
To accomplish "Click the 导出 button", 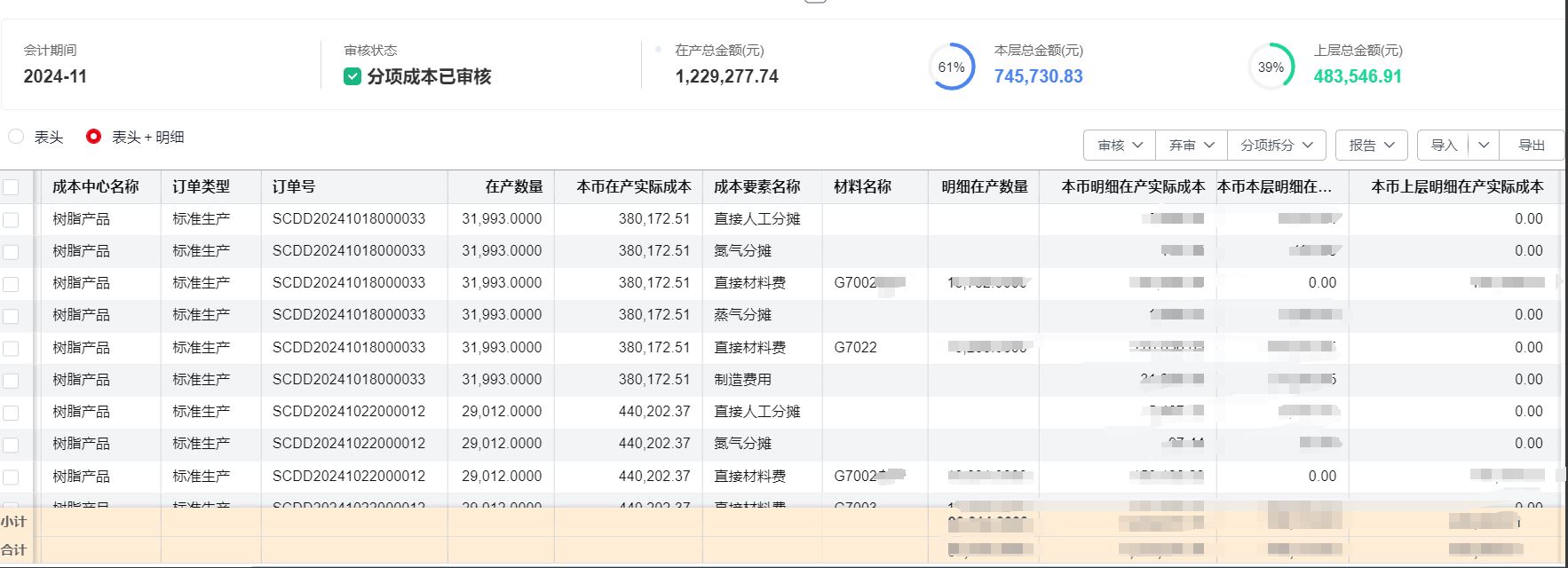I will [1532, 145].
